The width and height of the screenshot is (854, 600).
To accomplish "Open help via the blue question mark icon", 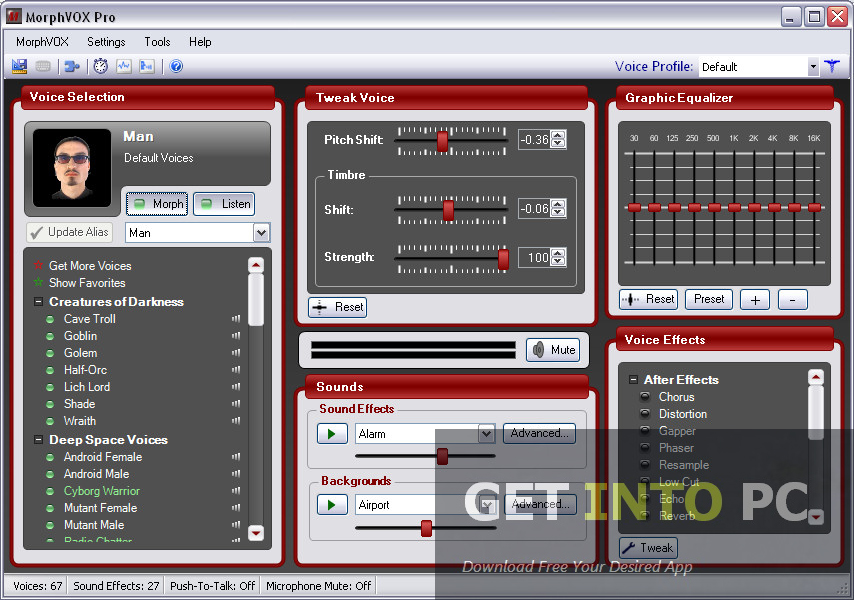I will coord(176,66).
